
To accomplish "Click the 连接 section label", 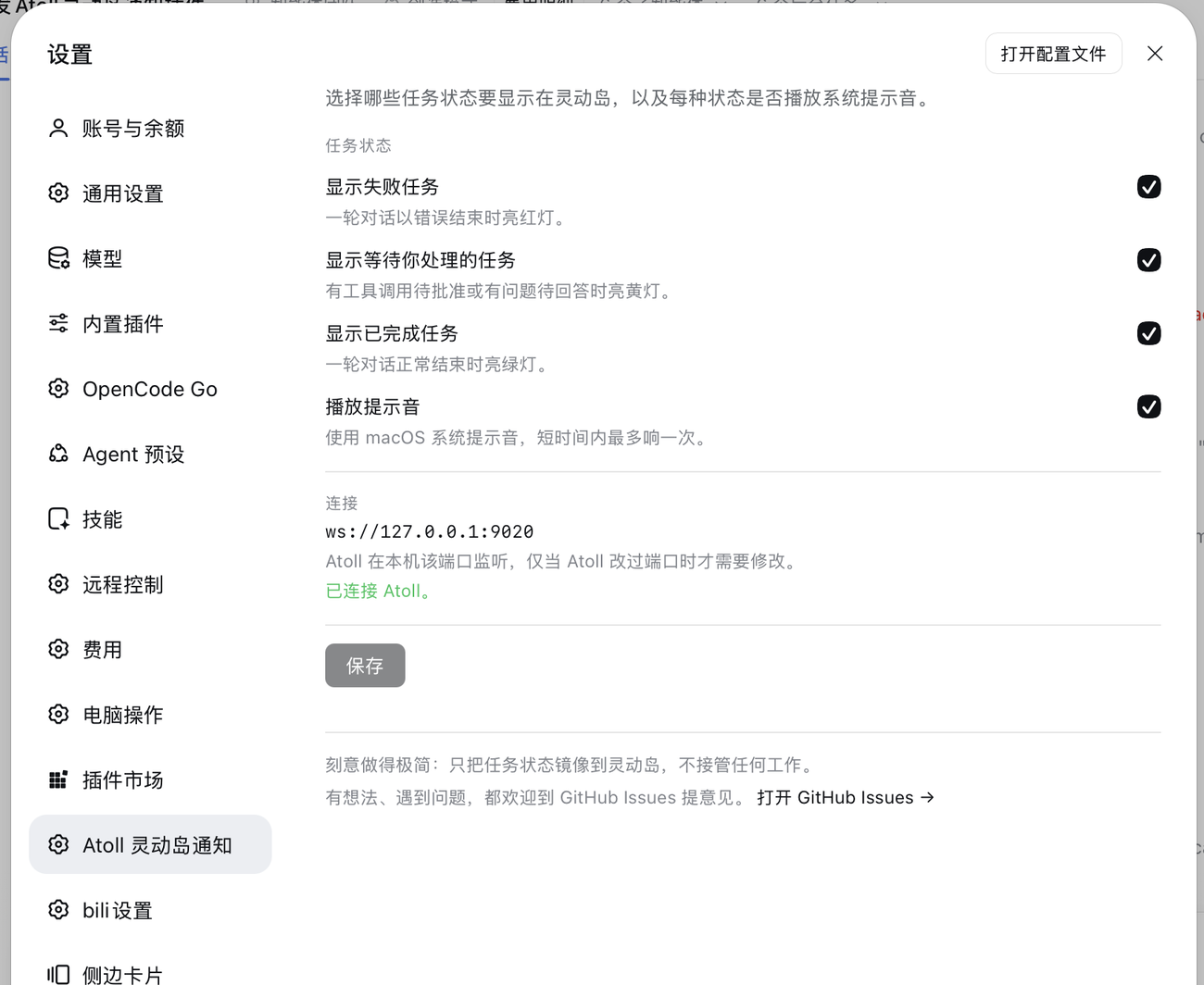I will [x=342, y=503].
